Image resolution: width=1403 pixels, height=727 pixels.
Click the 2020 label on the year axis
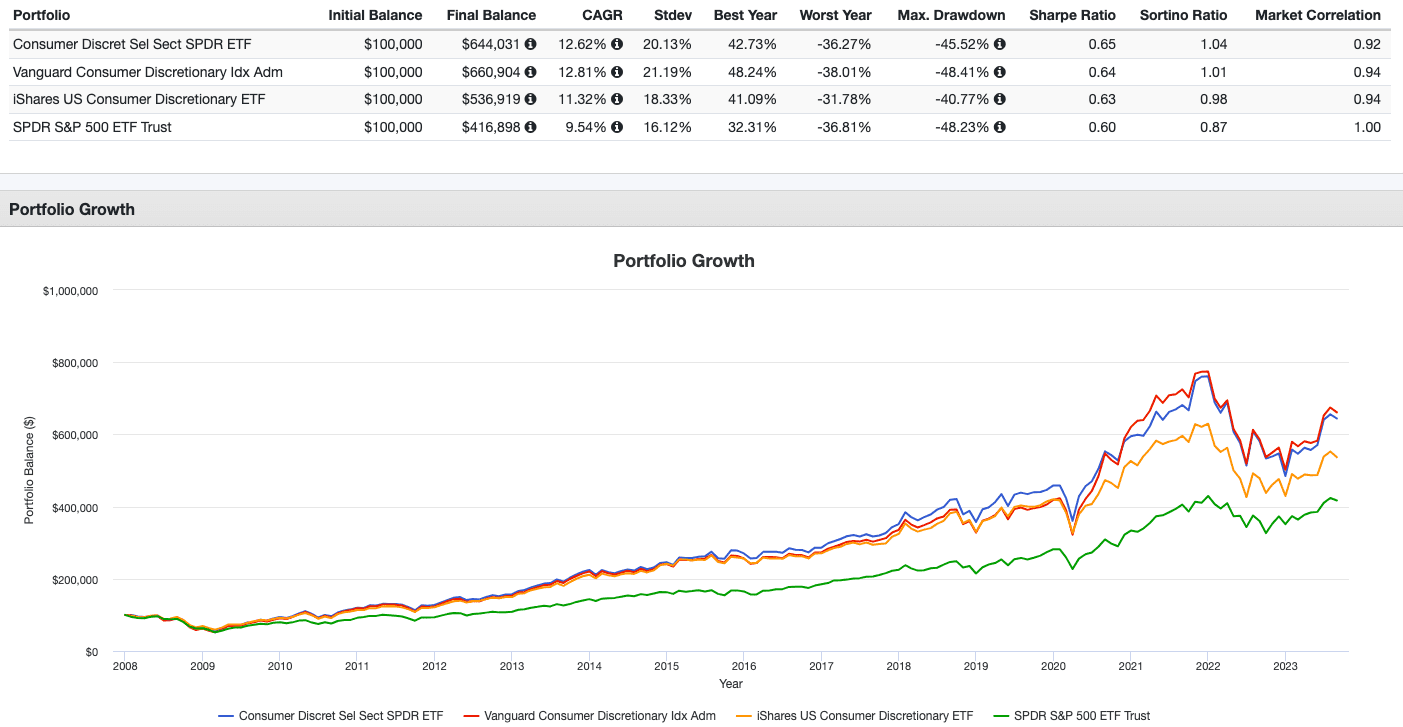tap(1053, 666)
